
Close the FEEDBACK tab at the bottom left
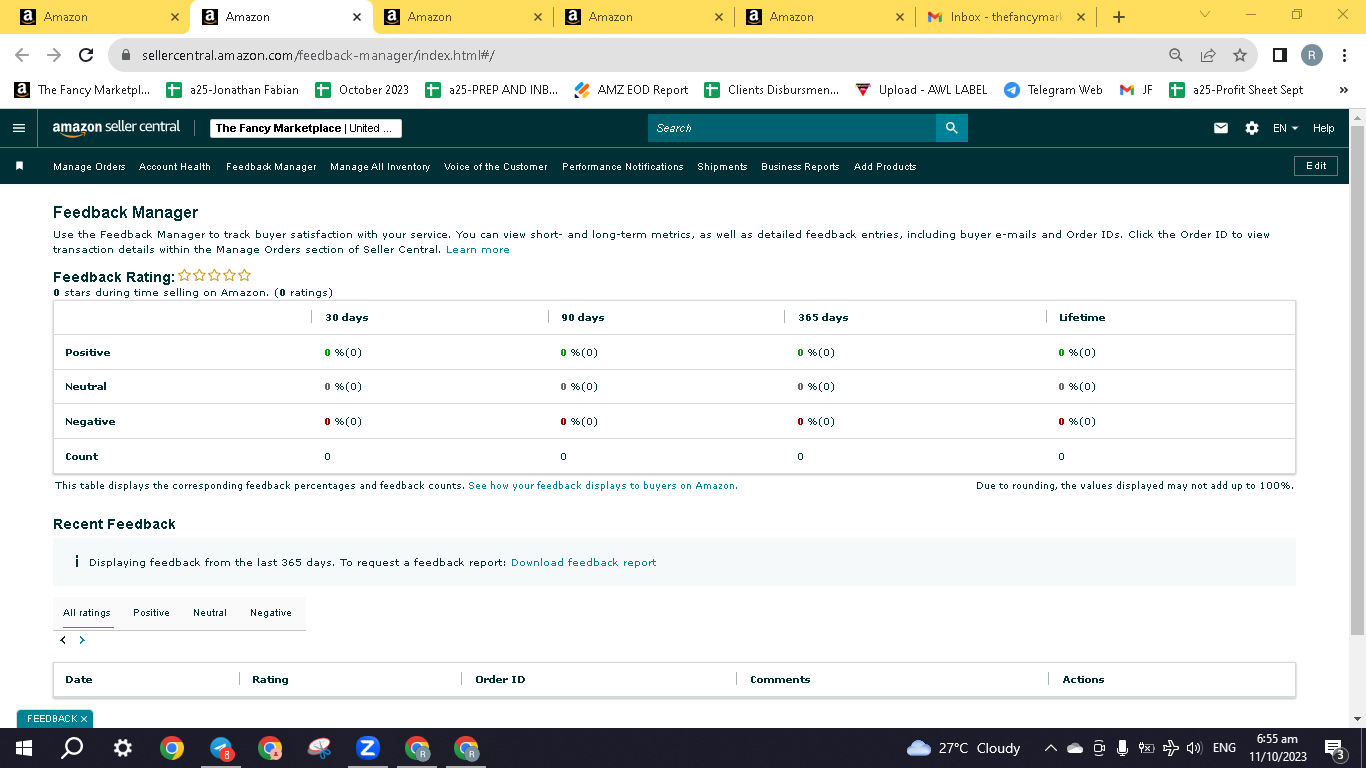click(84, 719)
